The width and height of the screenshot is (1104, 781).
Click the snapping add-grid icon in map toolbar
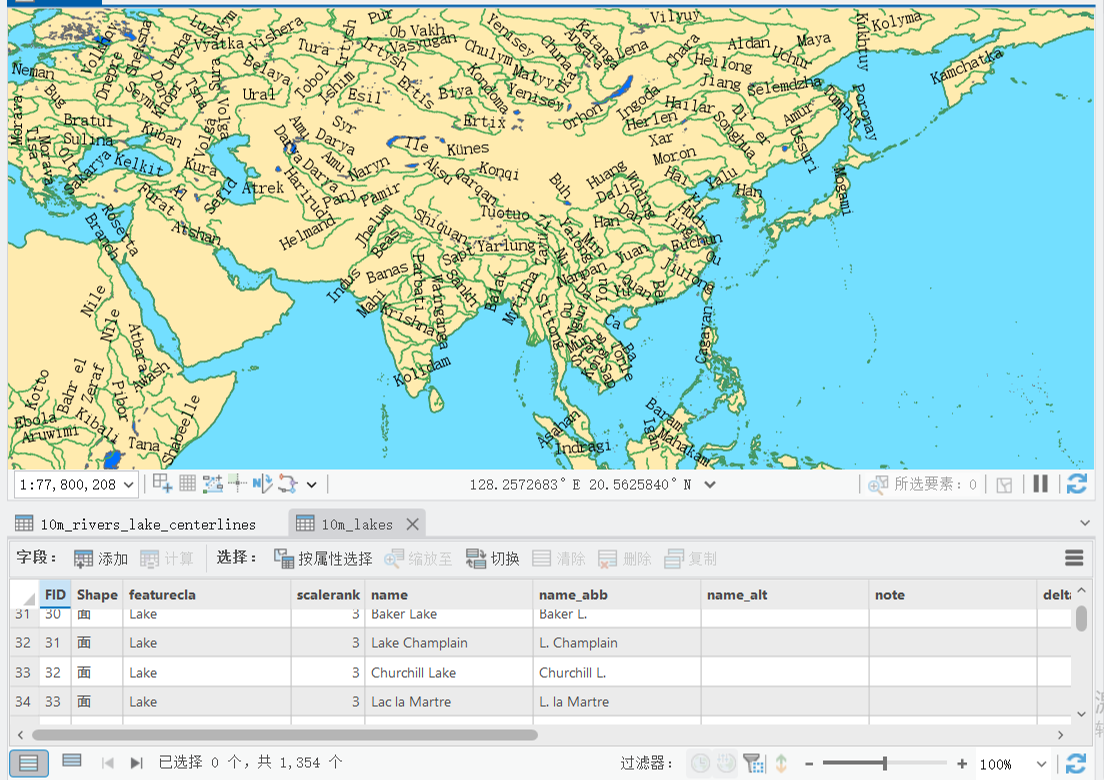pyautogui.click(x=163, y=484)
